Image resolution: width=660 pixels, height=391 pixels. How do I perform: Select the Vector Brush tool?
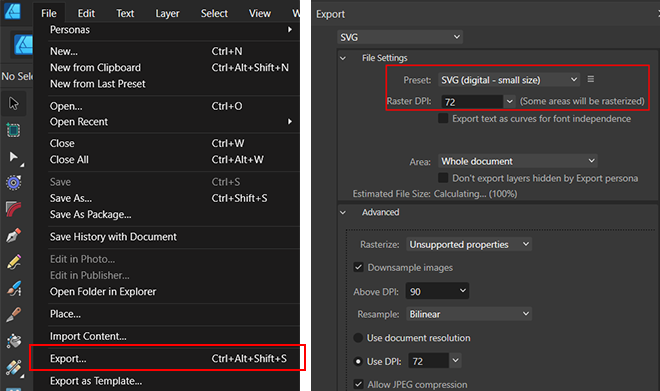[13, 288]
